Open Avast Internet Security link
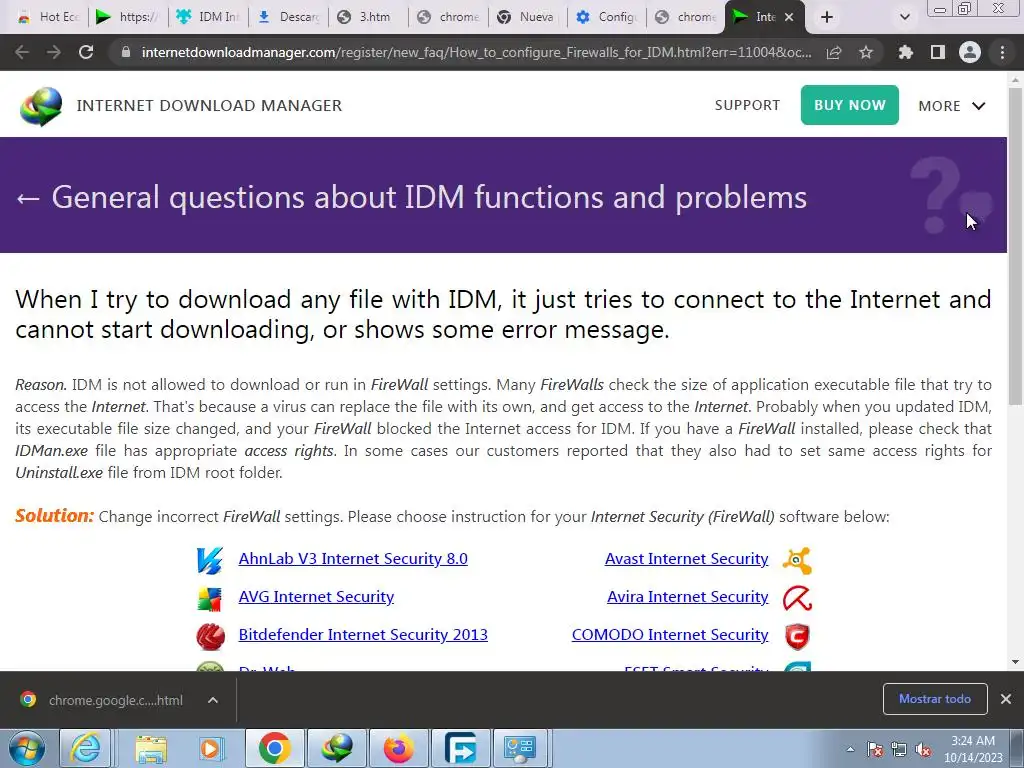The image size is (1024, 768). 686,559
